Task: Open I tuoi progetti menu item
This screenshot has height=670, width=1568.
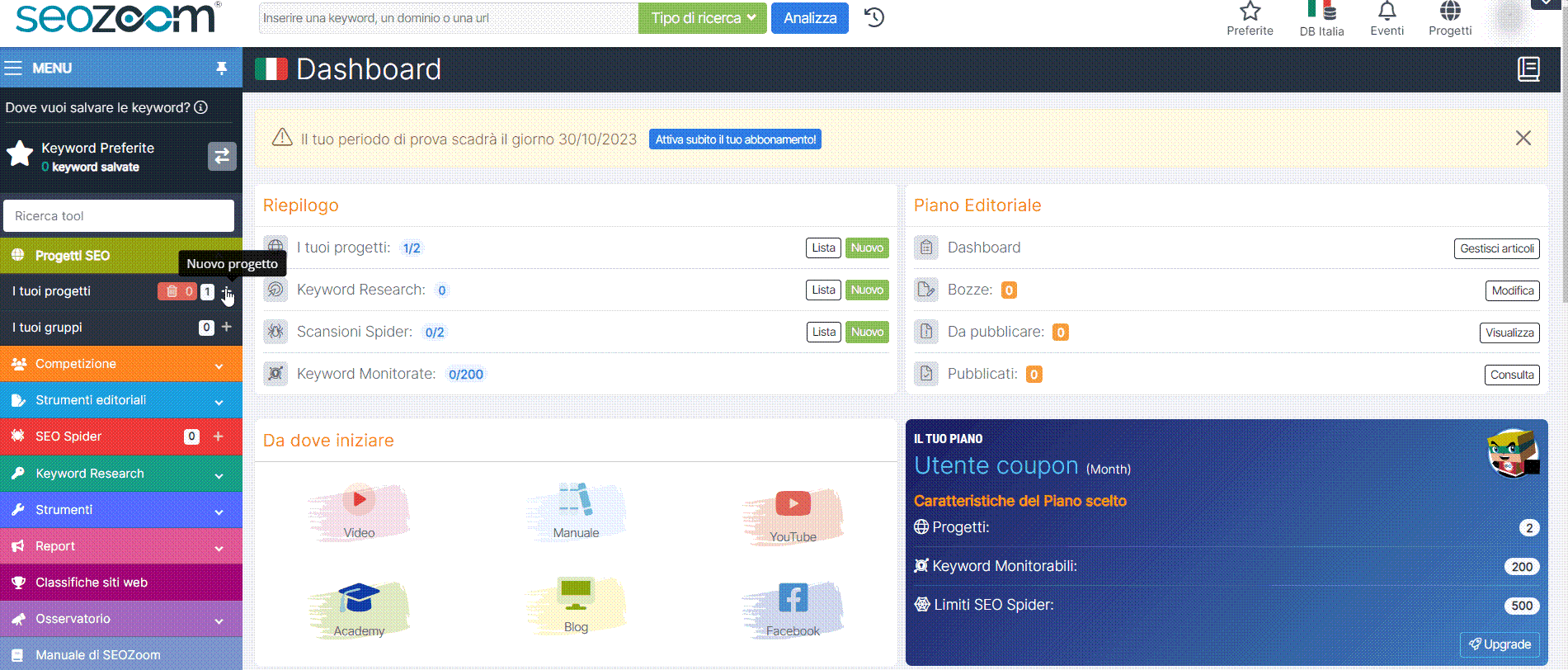Action: tap(51, 291)
